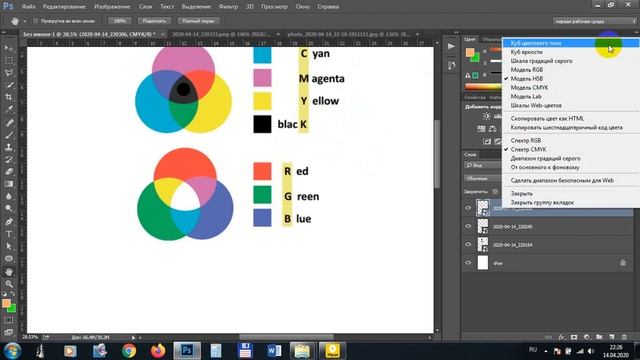
Task: Open the Файл menu
Action: [28, 7]
